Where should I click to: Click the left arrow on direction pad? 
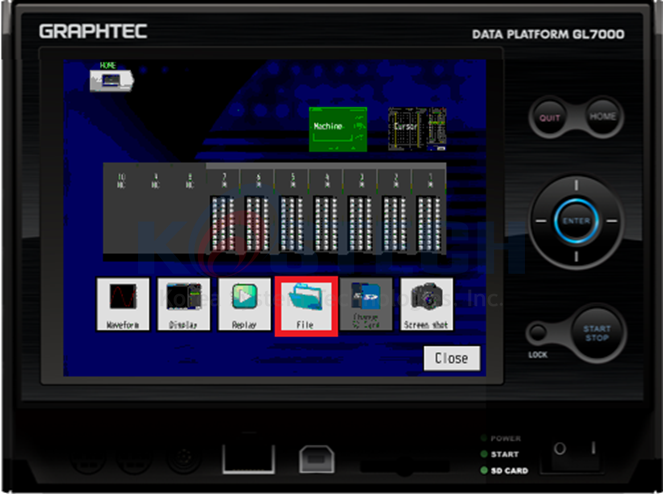(541, 221)
